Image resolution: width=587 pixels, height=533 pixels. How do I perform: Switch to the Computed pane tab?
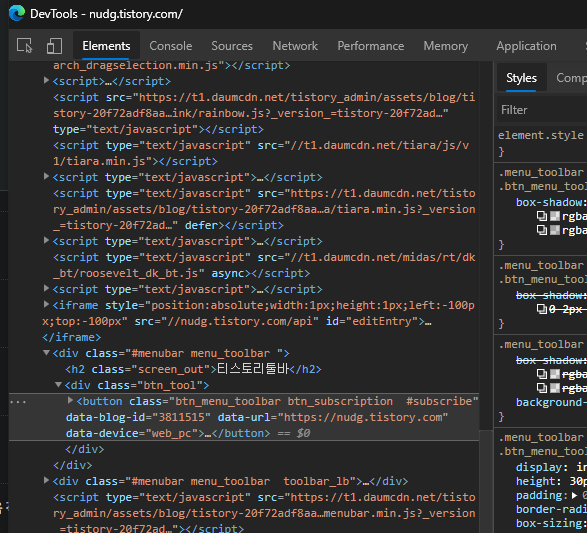[571, 78]
